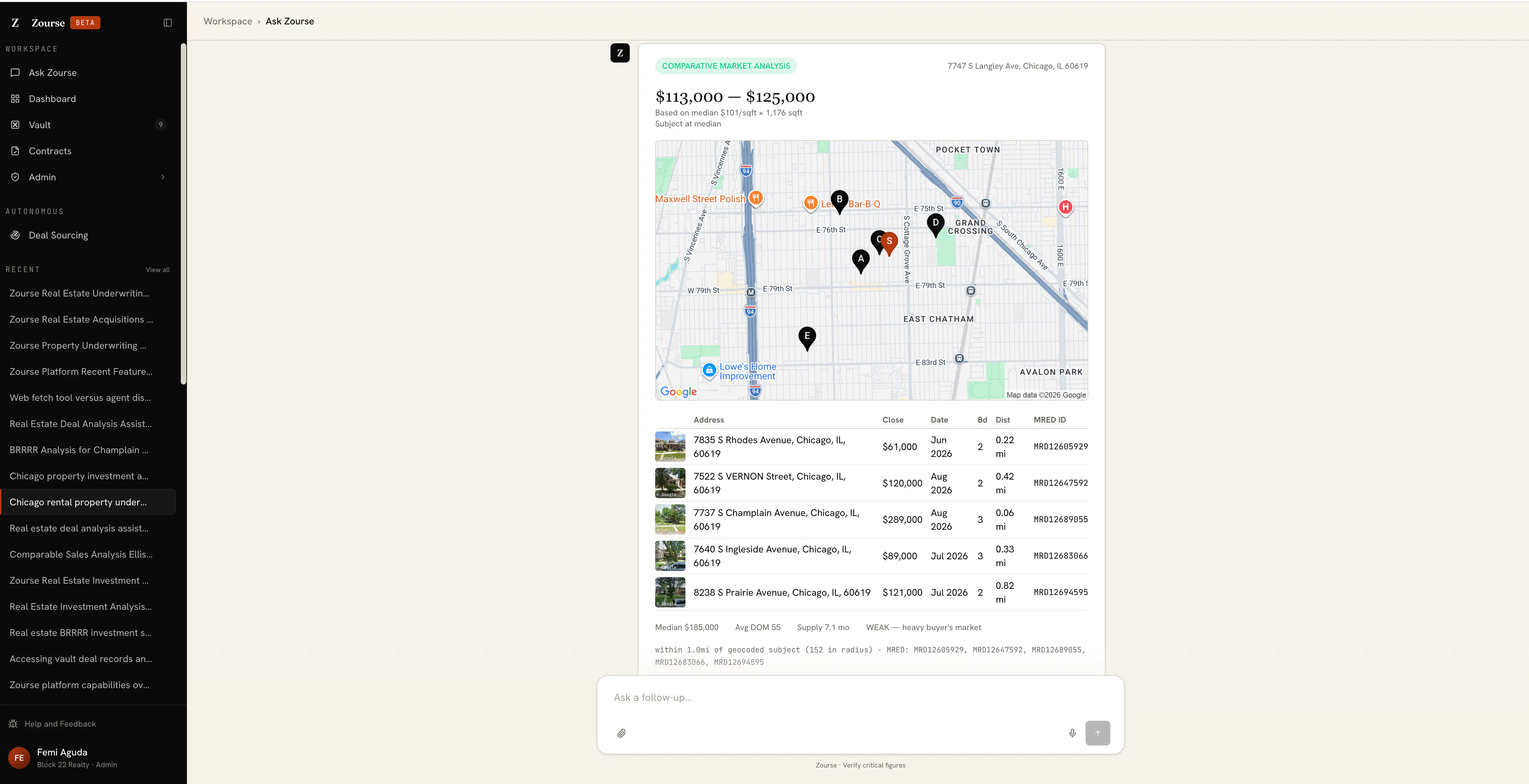Click the Workspace breadcrumb link

pos(228,21)
